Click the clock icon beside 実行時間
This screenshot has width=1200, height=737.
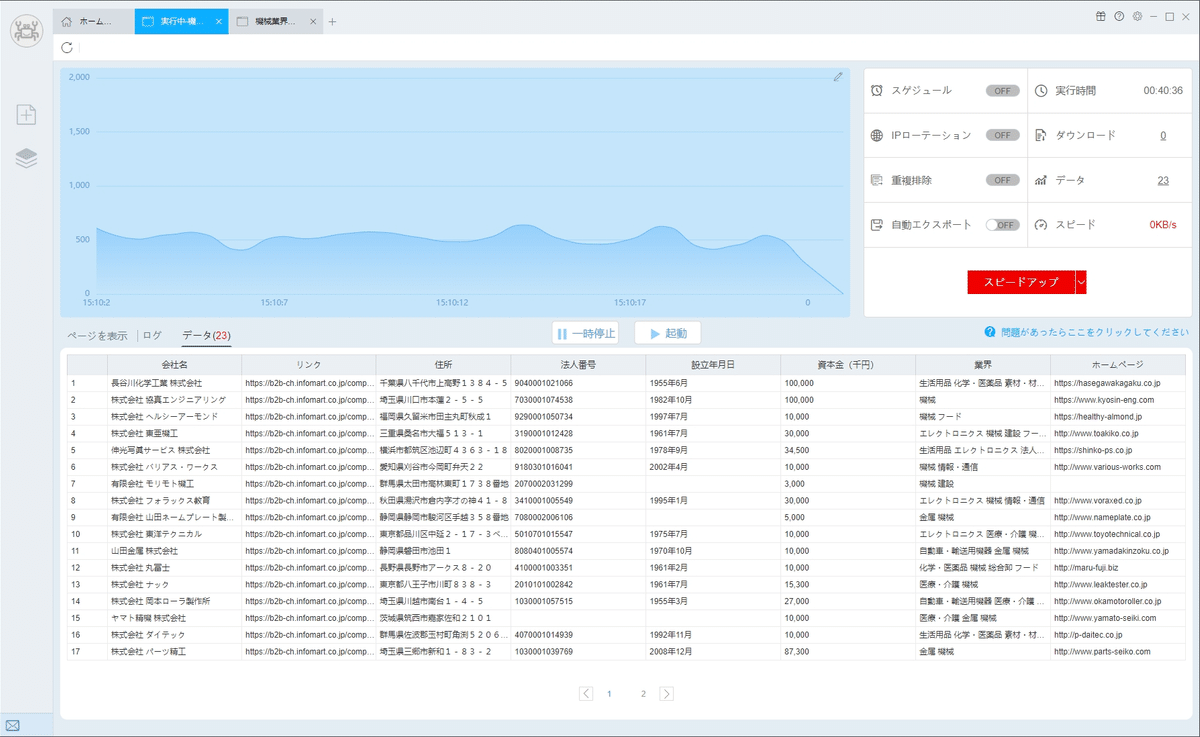coord(1041,90)
